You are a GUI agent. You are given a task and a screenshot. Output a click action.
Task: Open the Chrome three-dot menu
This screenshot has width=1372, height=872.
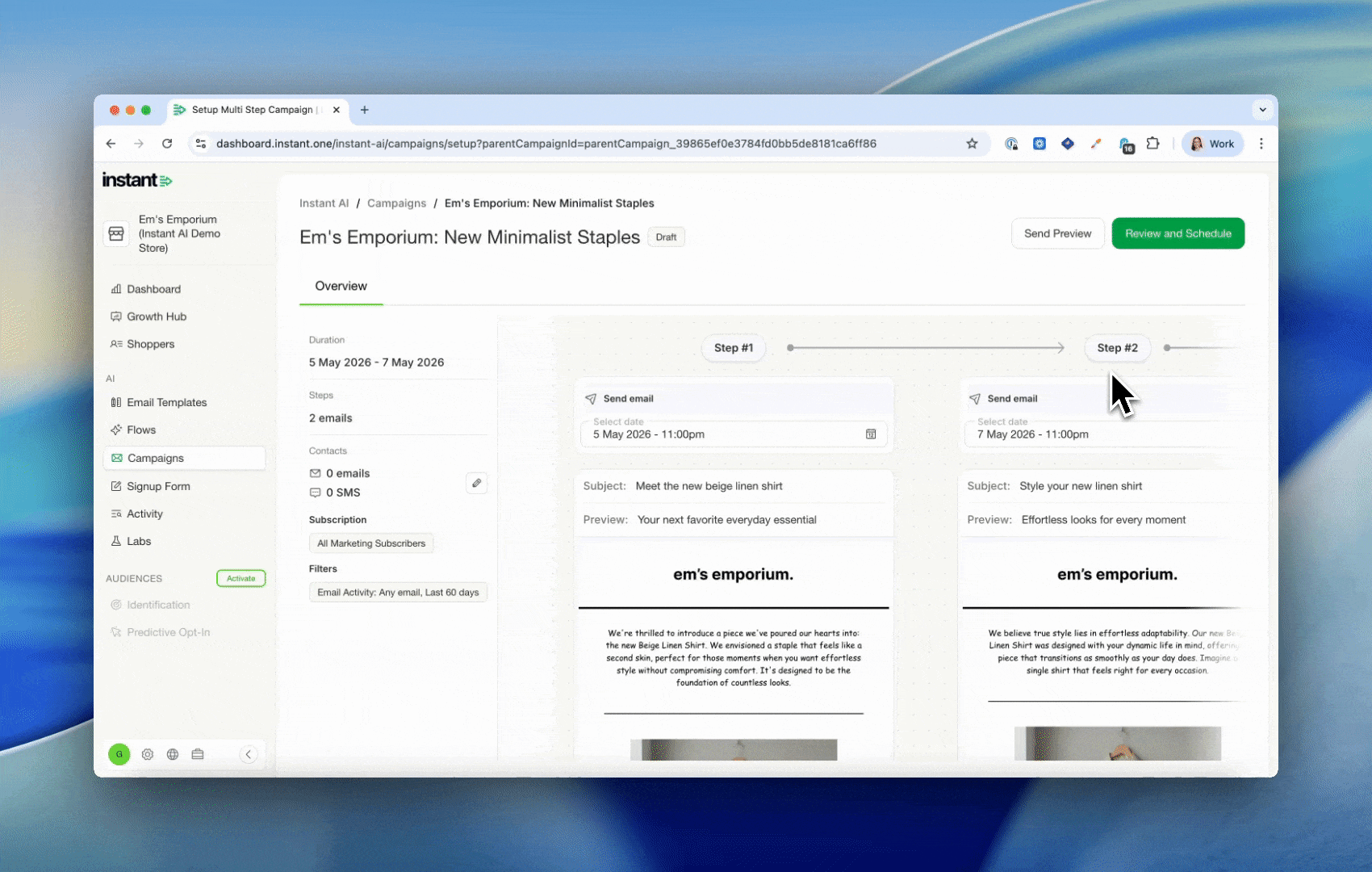[1261, 144]
